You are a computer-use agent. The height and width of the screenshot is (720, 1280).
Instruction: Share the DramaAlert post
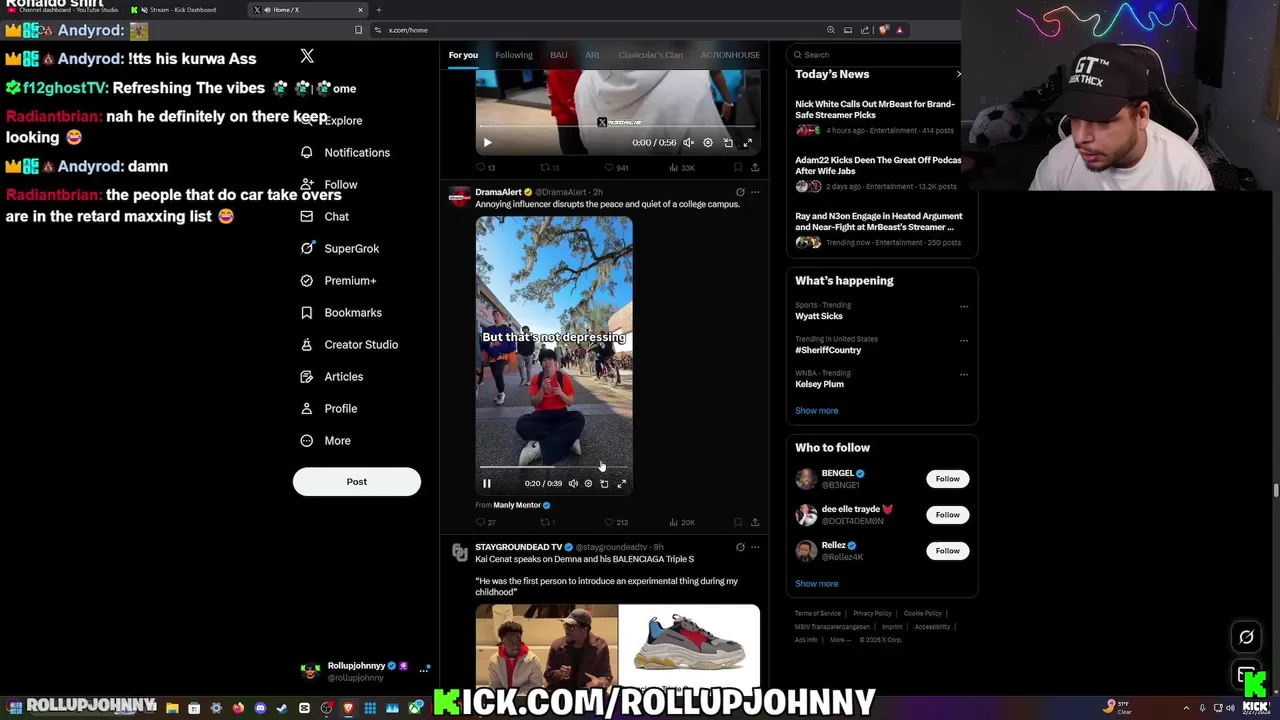click(x=755, y=522)
